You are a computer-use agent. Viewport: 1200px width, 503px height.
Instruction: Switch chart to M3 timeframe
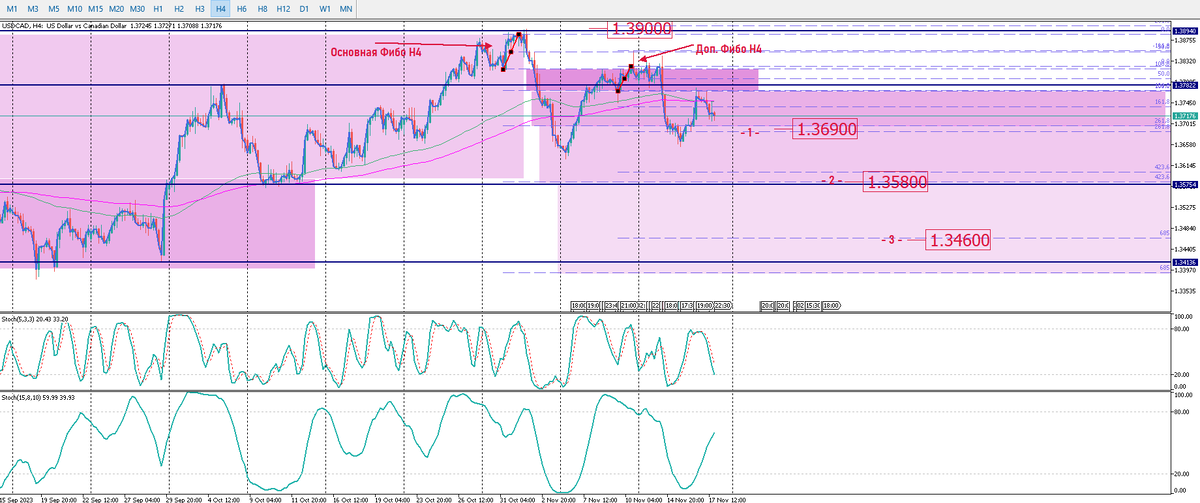[x=33, y=8]
